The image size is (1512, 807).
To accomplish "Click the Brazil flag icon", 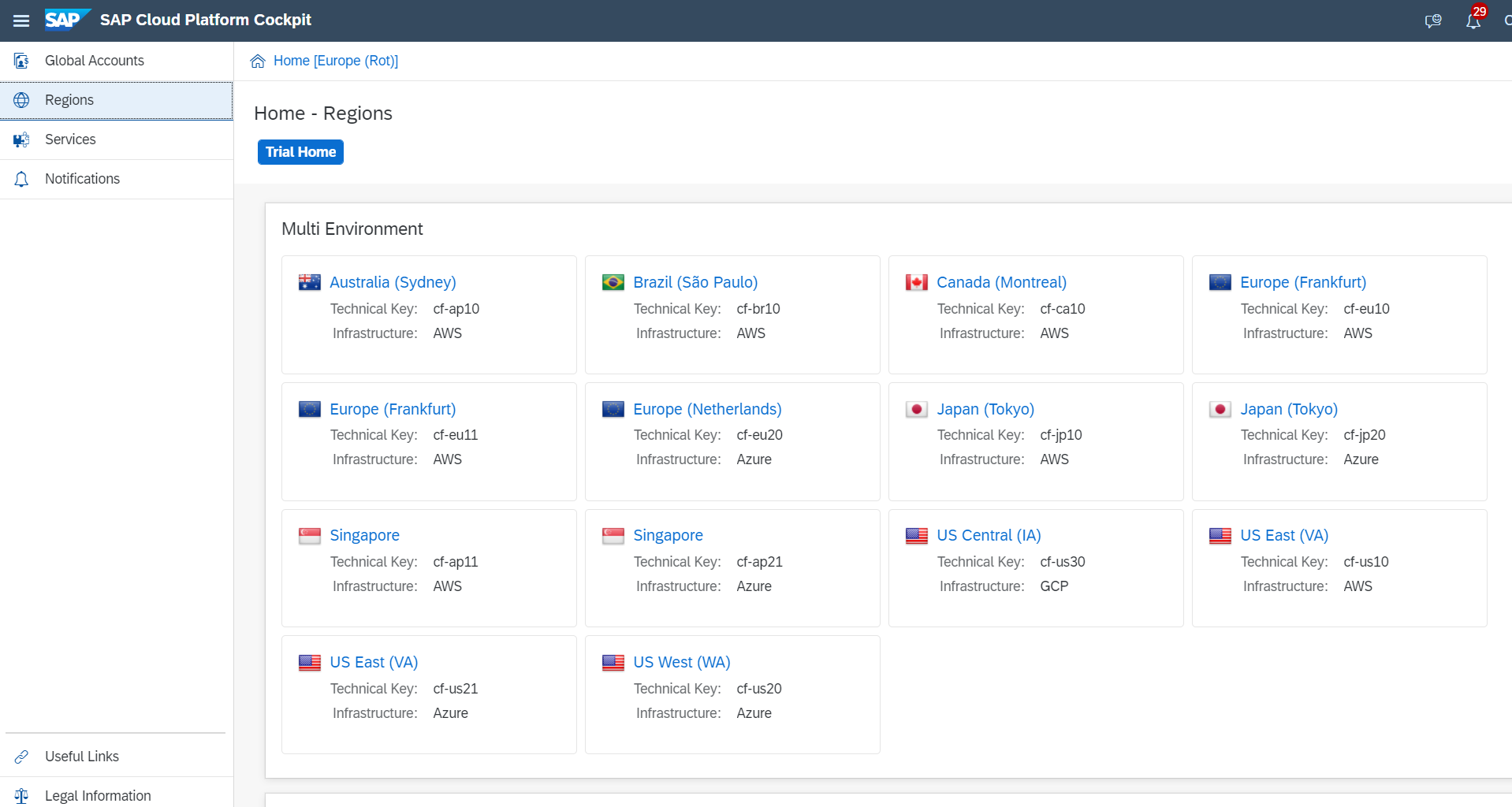I will [x=613, y=282].
